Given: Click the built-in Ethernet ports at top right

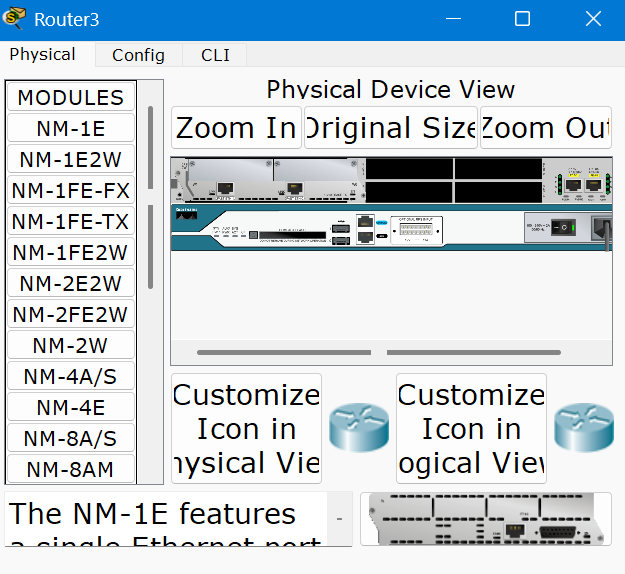Looking at the screenshot, I should click(583, 183).
